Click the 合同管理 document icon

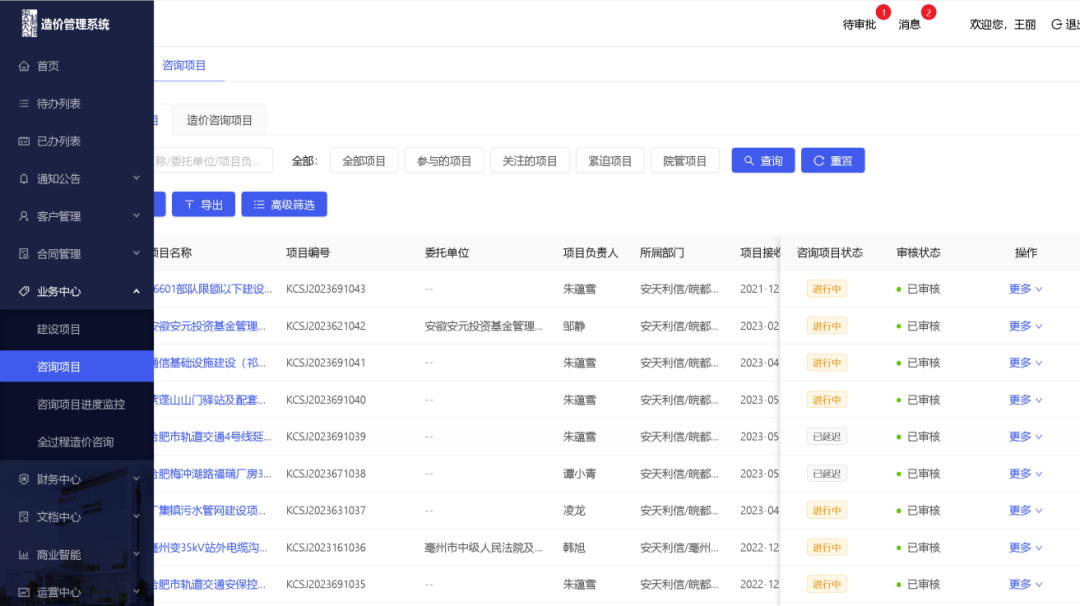pos(24,254)
